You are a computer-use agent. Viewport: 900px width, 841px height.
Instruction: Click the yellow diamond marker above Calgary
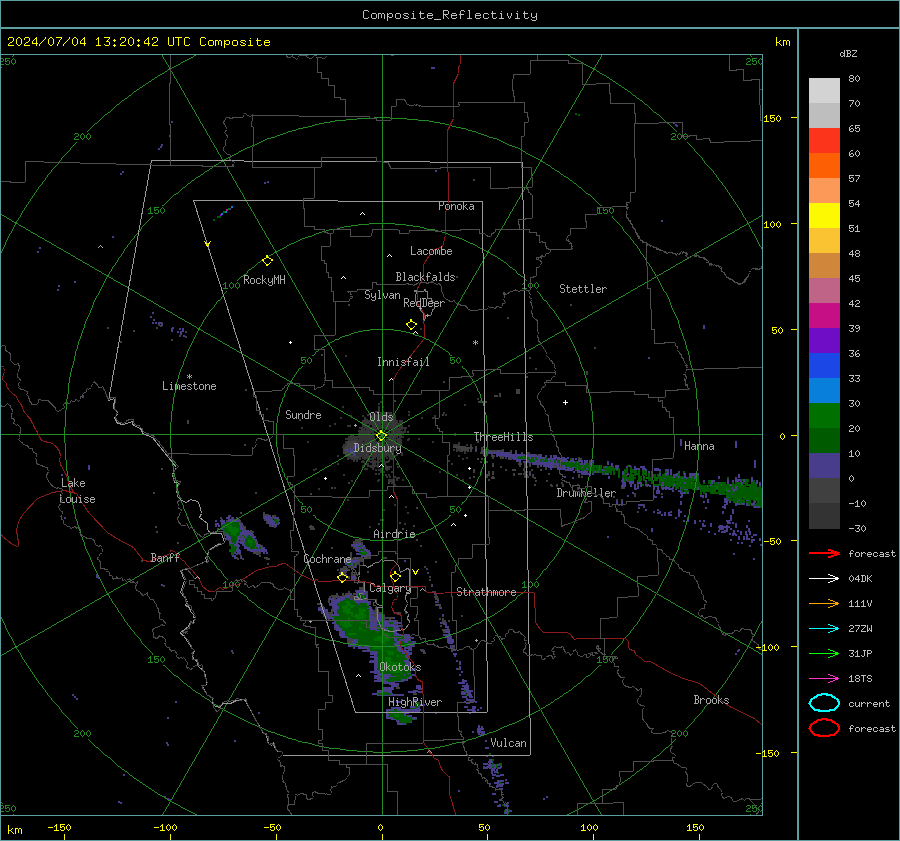pos(395,576)
